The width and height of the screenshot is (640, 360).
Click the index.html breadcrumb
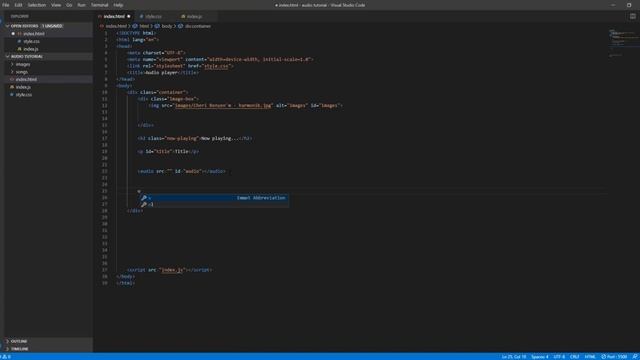(116, 26)
